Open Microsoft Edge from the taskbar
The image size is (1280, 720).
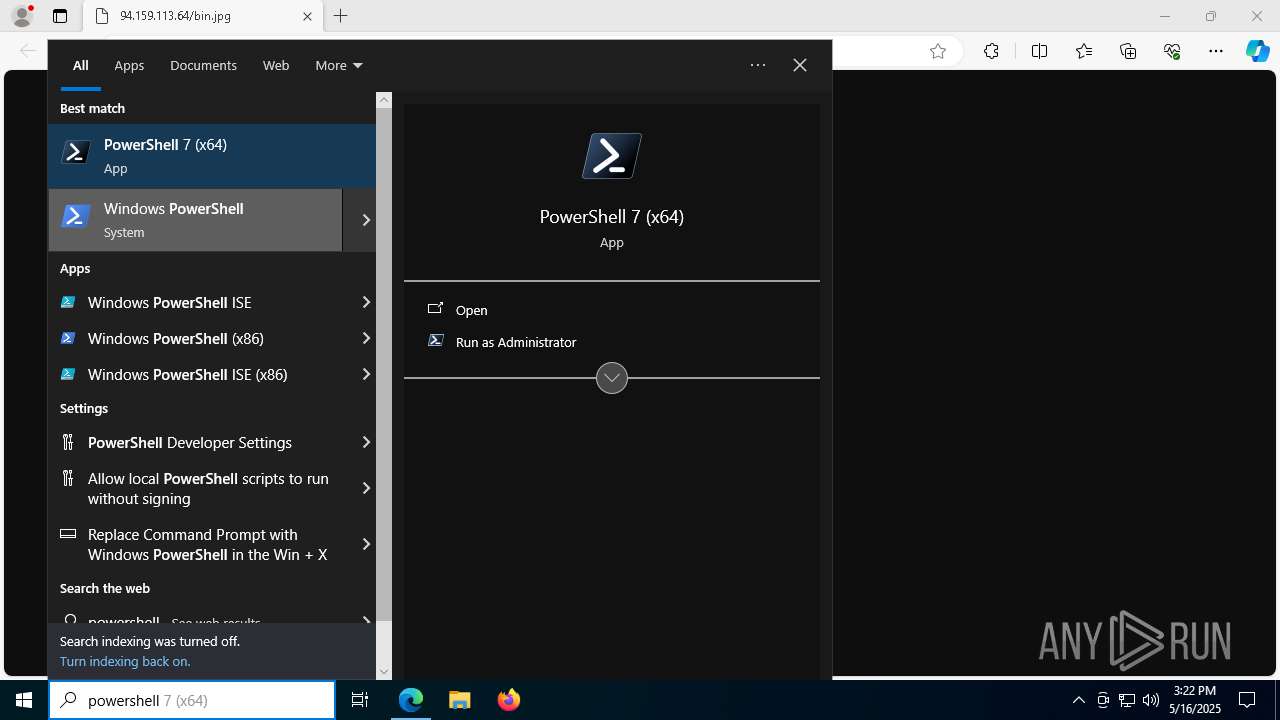tap(411, 700)
